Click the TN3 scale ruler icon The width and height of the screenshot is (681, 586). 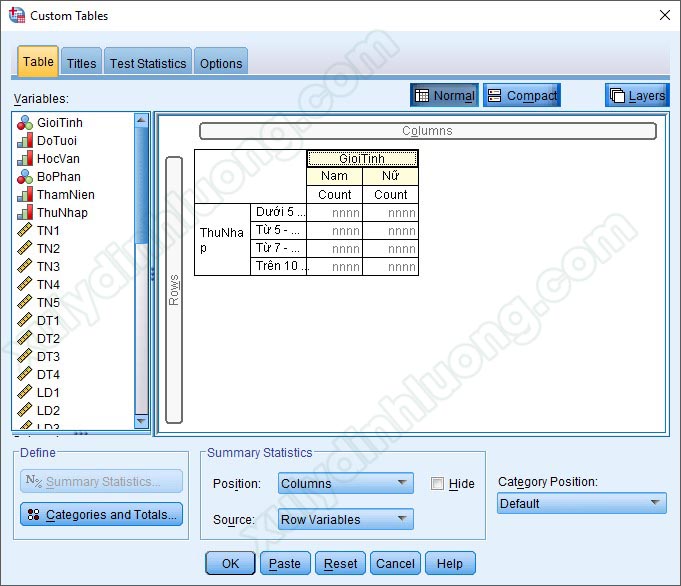(25, 266)
